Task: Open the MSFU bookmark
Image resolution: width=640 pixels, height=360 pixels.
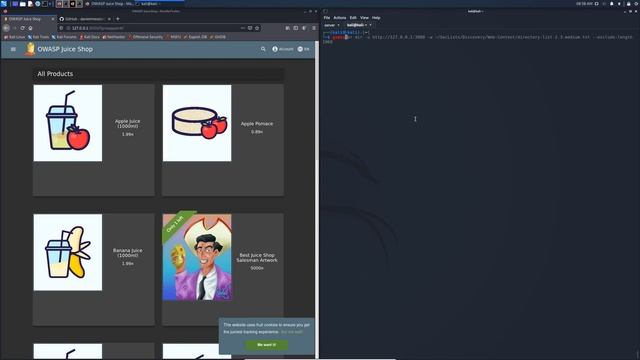Action: pos(173,37)
